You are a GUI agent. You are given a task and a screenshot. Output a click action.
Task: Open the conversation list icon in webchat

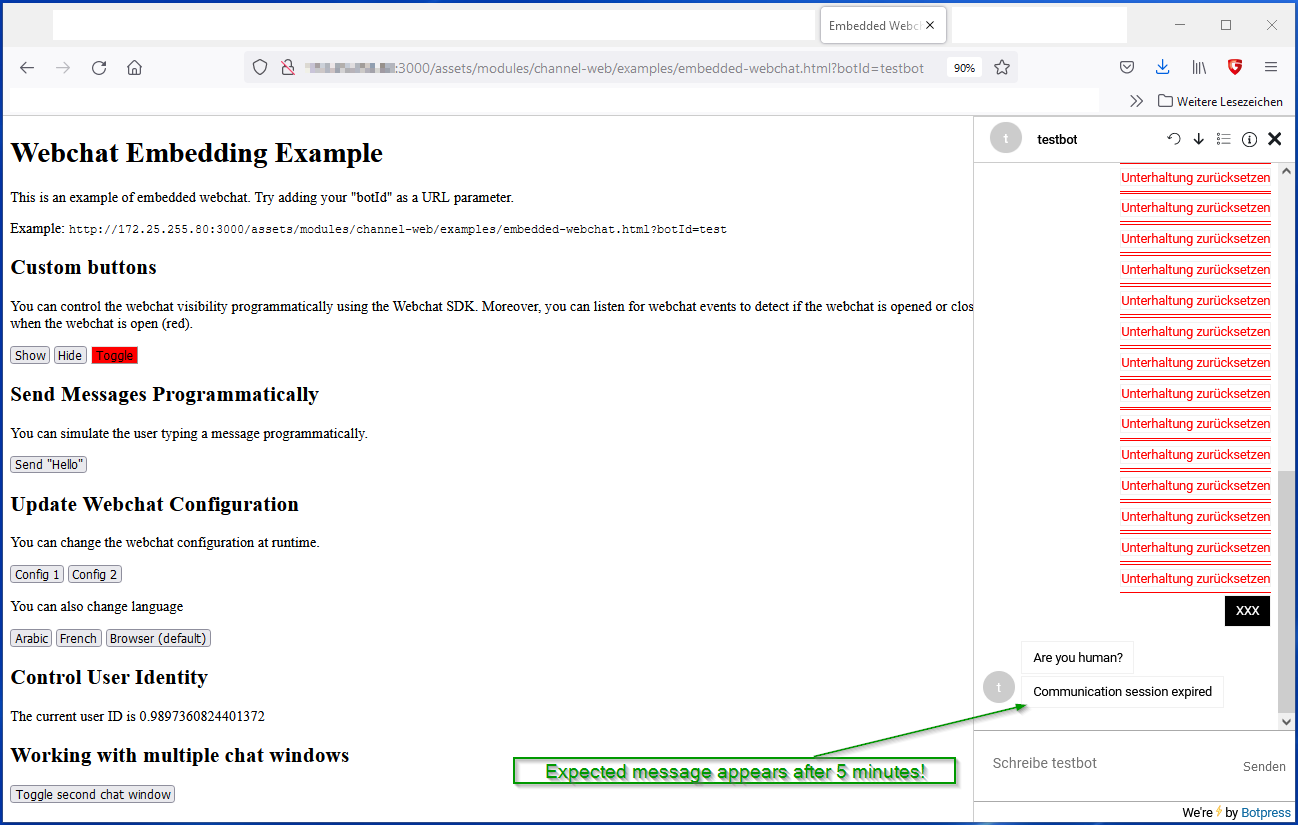[x=1224, y=139]
